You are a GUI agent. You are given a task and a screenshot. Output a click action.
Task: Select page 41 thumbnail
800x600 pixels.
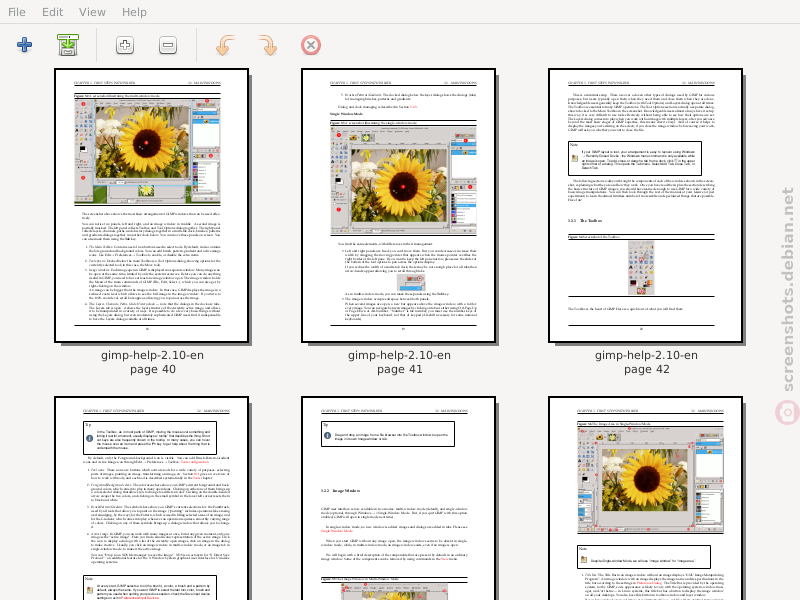pyautogui.click(x=398, y=206)
